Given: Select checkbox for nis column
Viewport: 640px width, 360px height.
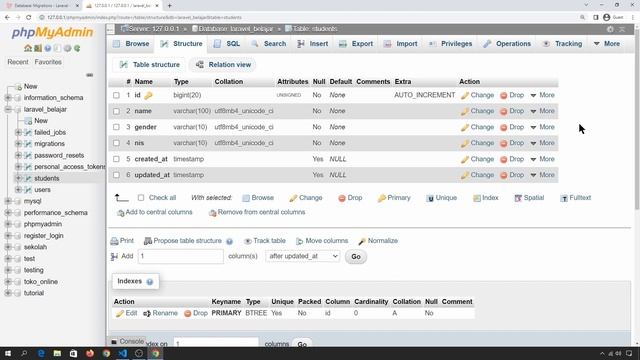Looking at the screenshot, I should [116, 143].
